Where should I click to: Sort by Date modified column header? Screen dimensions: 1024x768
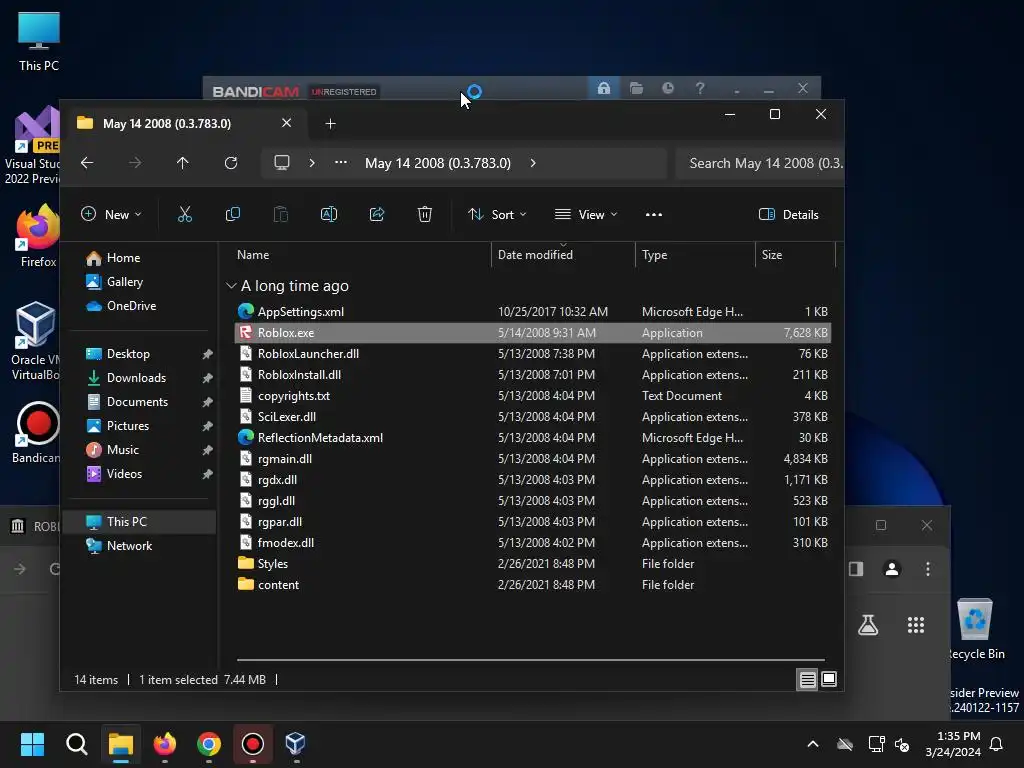563,255
